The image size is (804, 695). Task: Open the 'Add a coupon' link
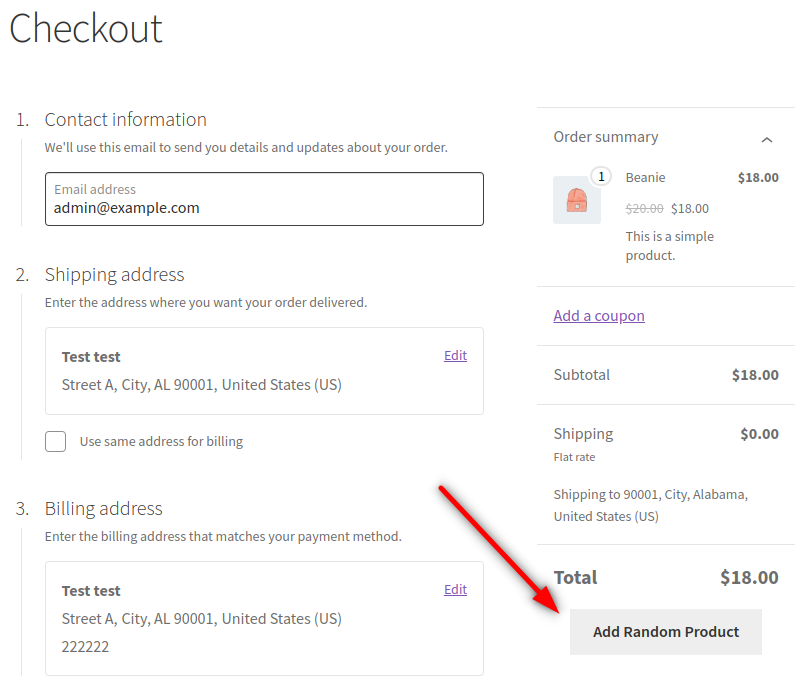click(598, 315)
